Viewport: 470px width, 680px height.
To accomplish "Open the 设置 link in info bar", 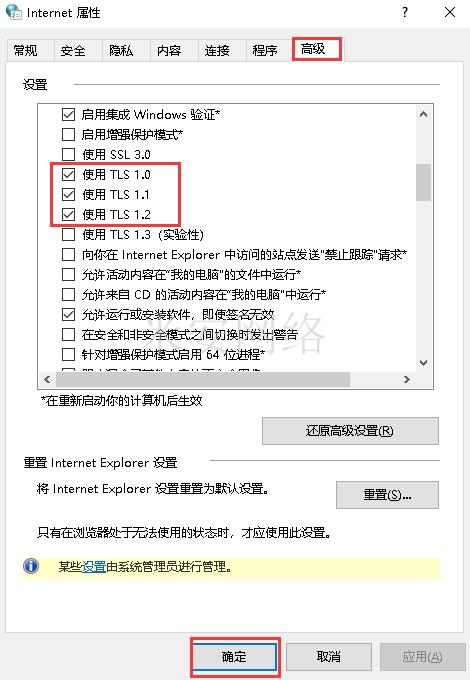I will point(94,567).
